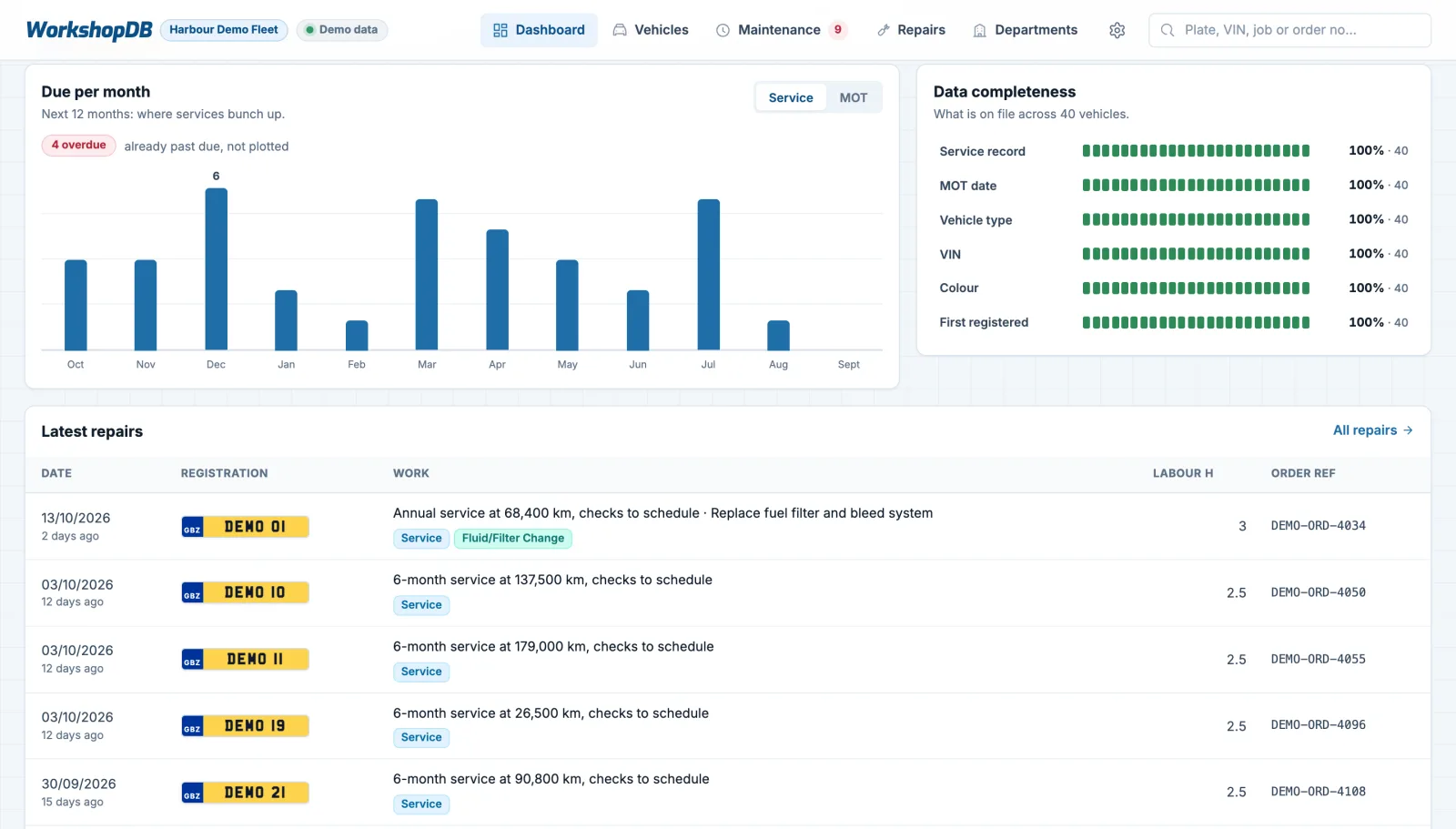The image size is (1456, 829).
Task: Select Service view in Due per month
Action: point(791,97)
